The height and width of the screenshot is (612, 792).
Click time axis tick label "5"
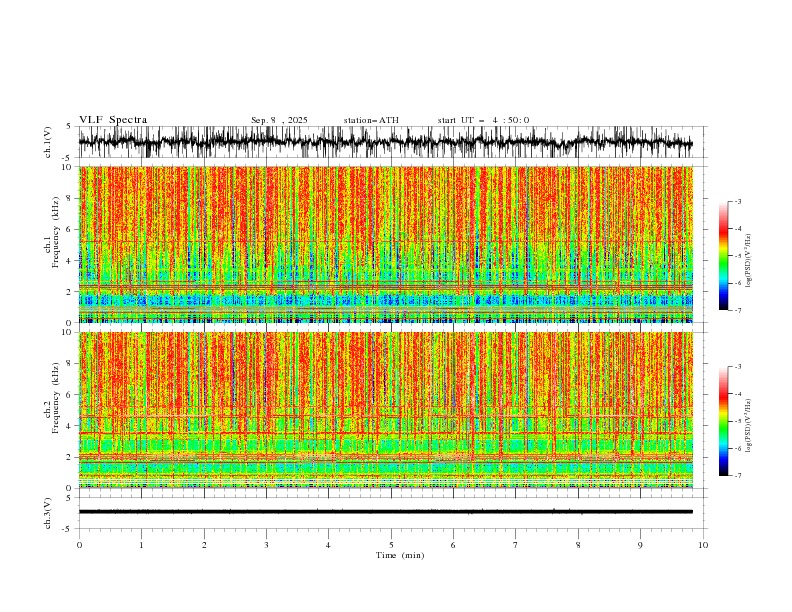pos(391,545)
